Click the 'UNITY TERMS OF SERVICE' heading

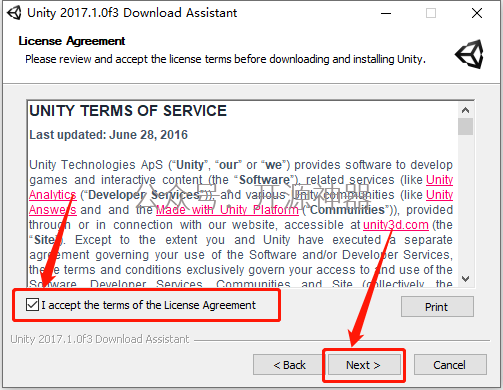pos(128,111)
